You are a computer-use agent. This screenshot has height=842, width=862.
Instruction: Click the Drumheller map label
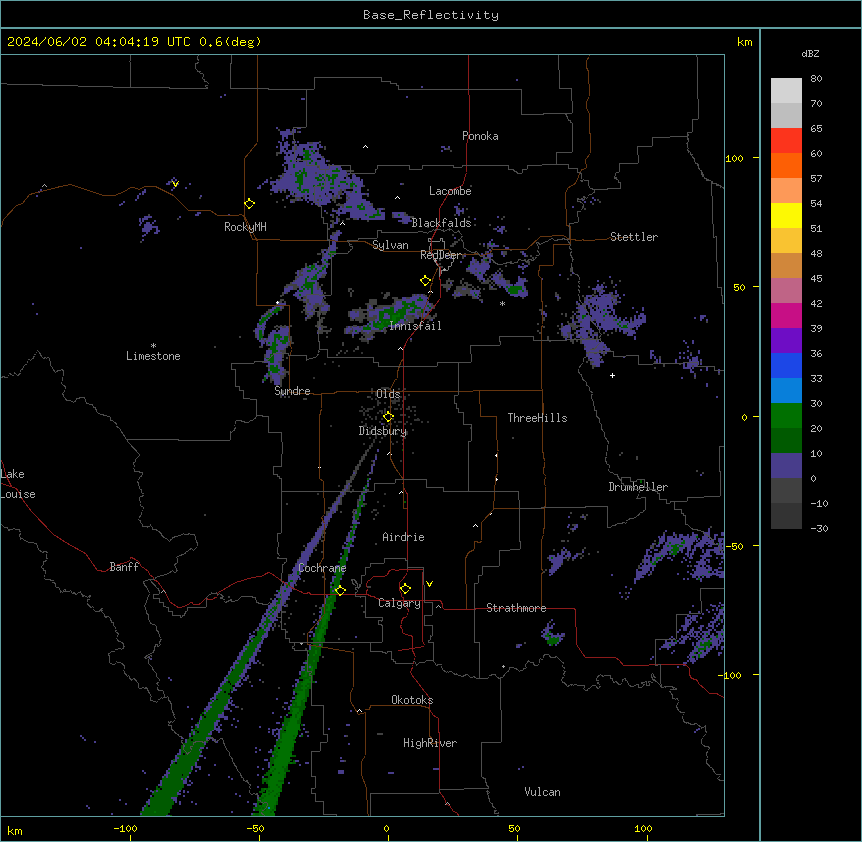(x=638, y=487)
